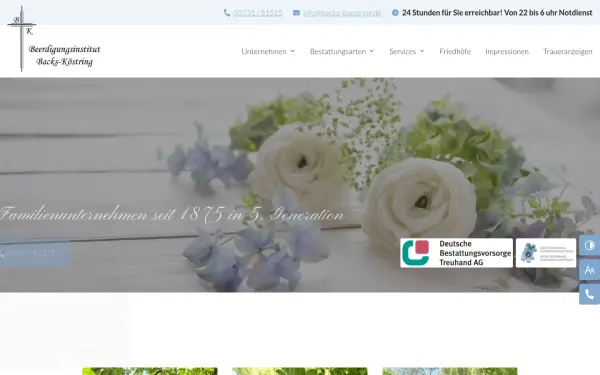600x375 pixels.
Task: Click the email envelope icon in top bar
Action: pyautogui.click(x=296, y=13)
